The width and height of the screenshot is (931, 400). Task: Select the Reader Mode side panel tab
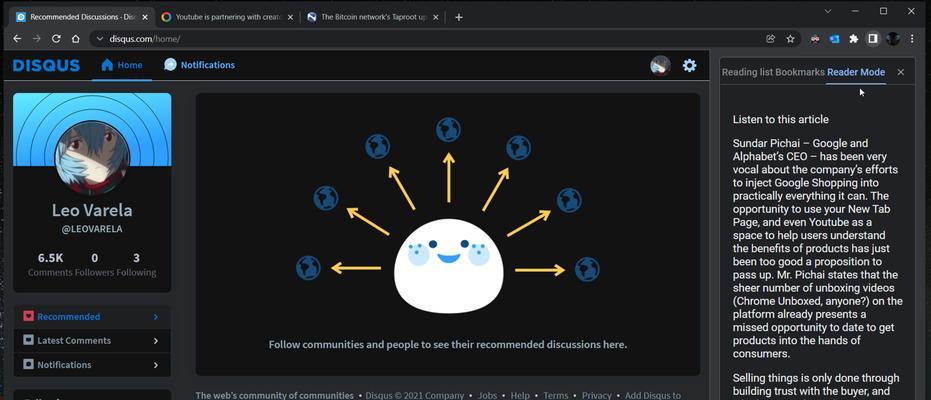coord(856,72)
